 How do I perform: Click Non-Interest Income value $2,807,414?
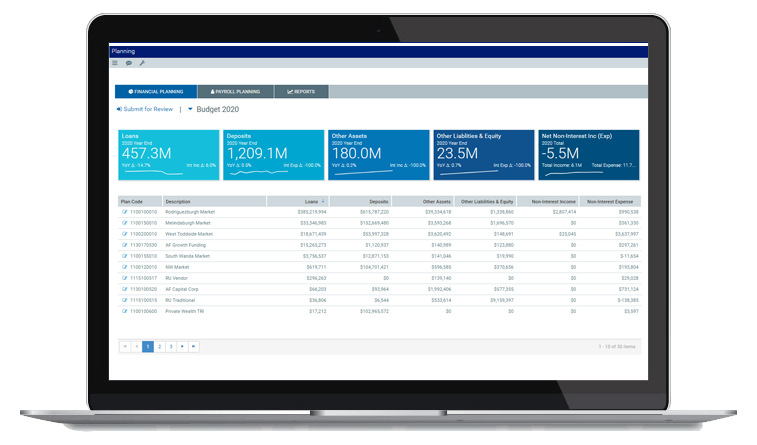coord(564,212)
